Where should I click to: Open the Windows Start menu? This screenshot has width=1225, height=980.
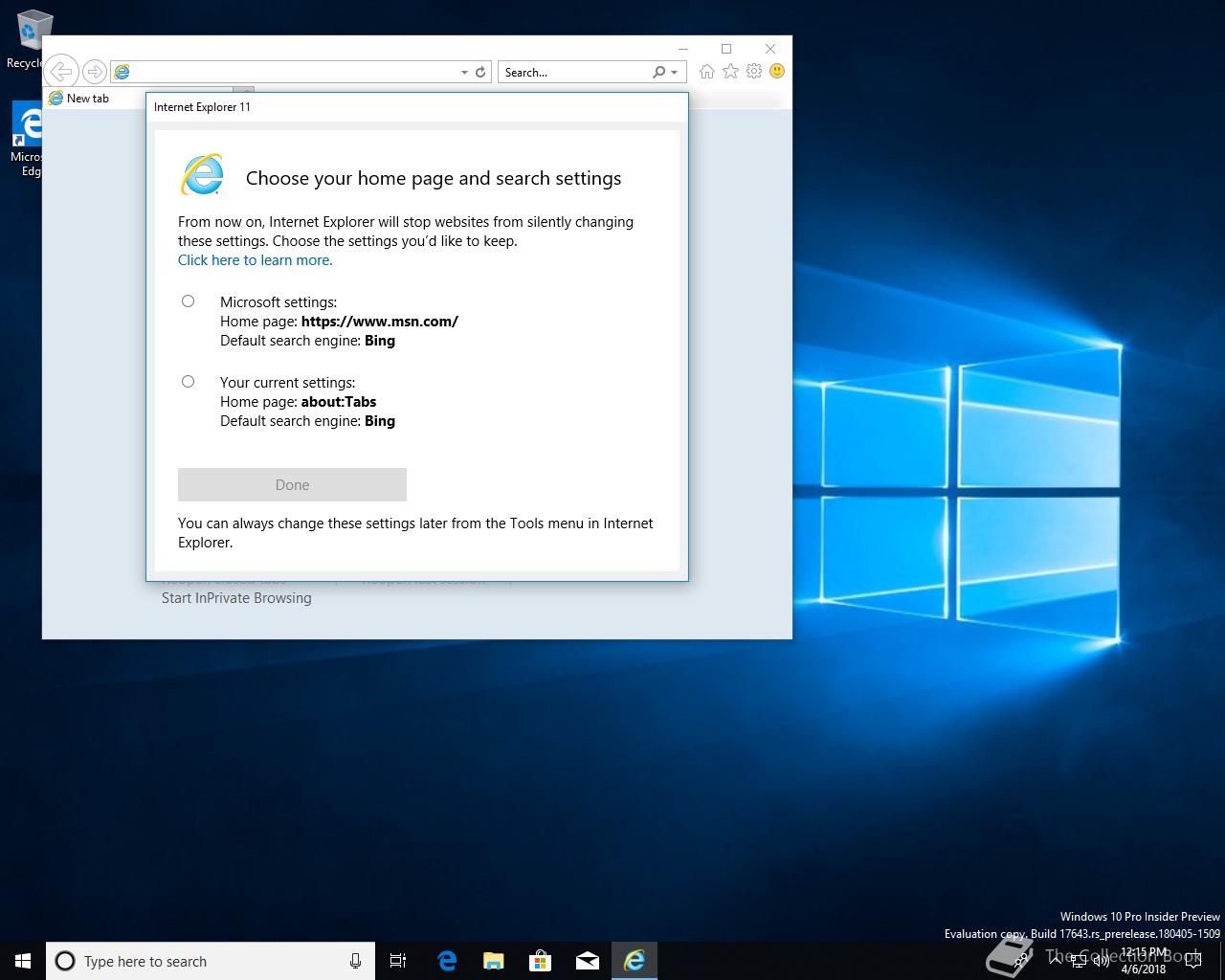tap(23, 961)
